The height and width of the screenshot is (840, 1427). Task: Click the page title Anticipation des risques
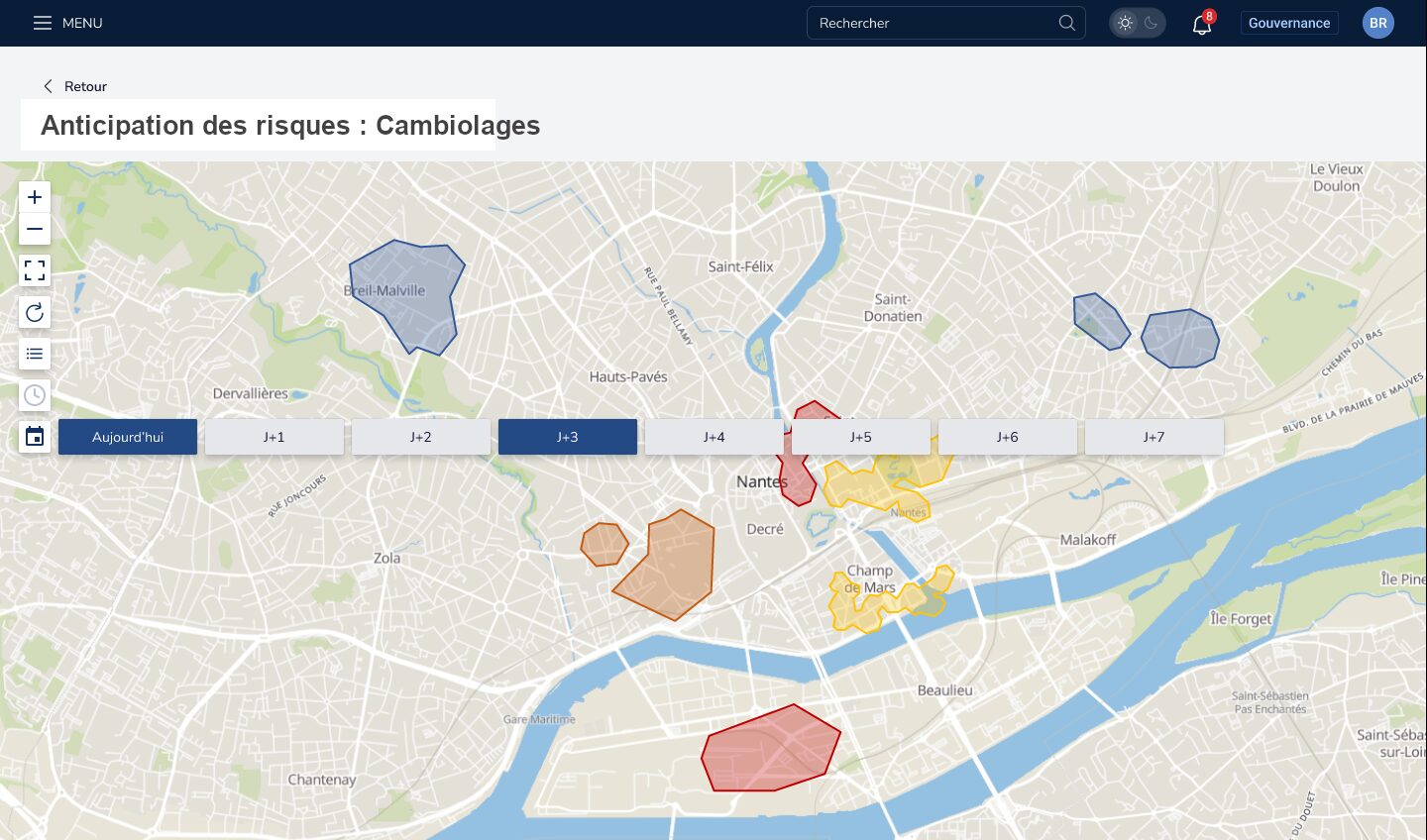click(290, 126)
